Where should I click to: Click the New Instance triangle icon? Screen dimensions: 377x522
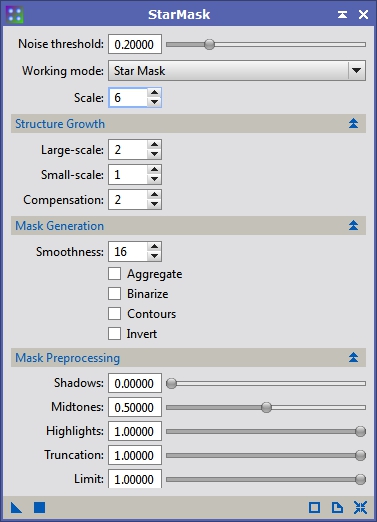(x=16, y=508)
